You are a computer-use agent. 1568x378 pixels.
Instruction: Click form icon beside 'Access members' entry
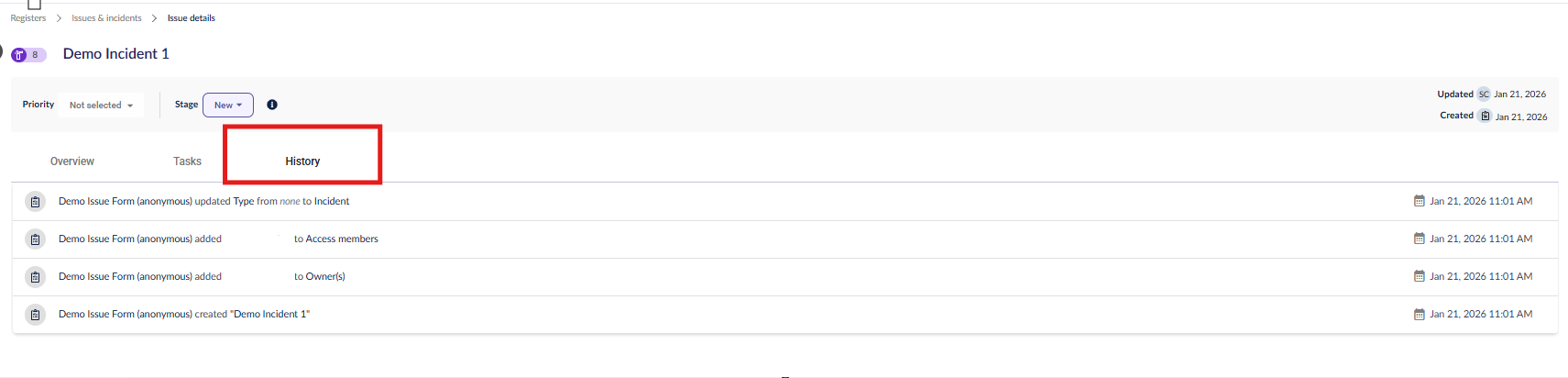point(35,239)
